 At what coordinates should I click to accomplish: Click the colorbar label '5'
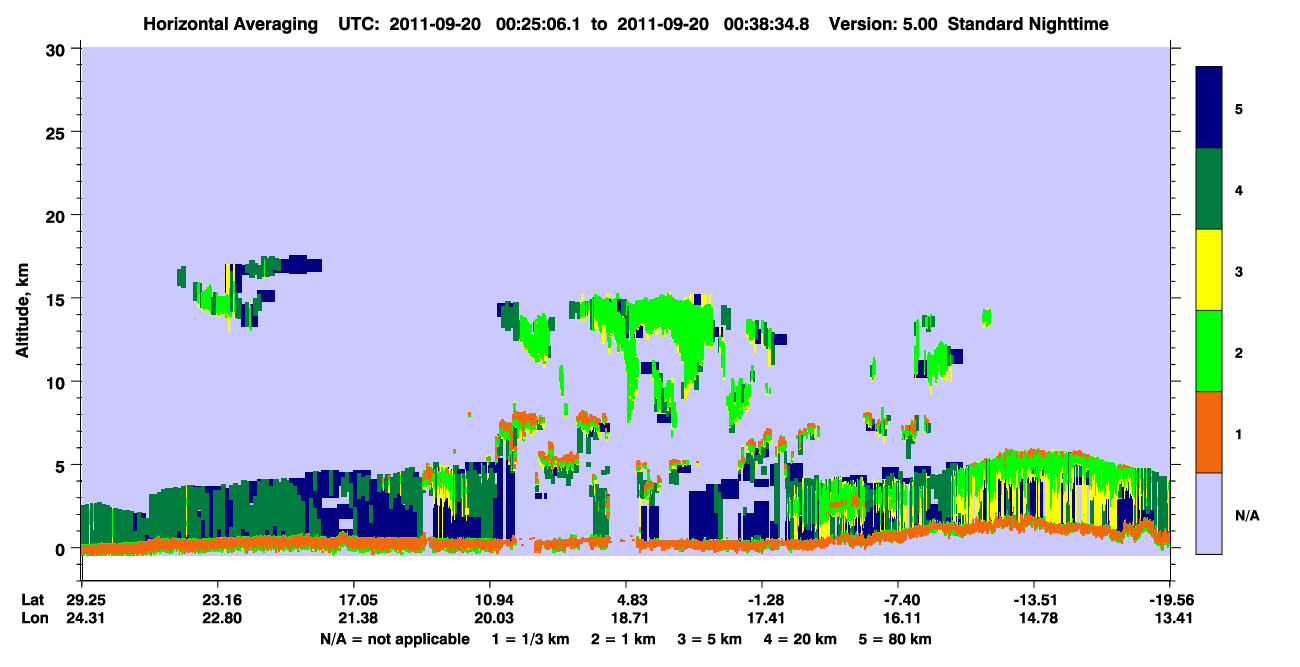coord(1239,108)
